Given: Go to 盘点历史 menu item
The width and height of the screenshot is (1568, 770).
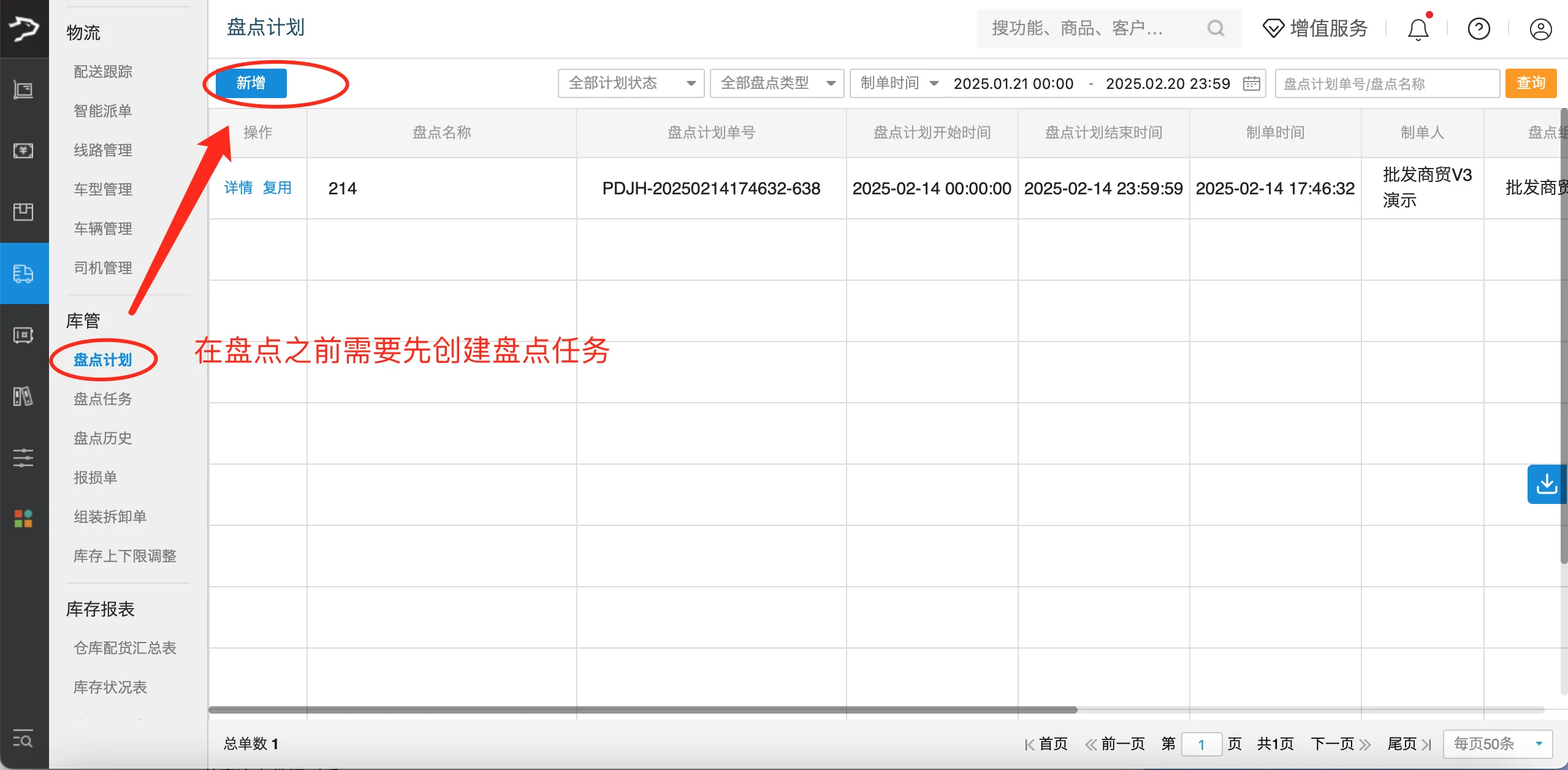Looking at the screenshot, I should [x=103, y=438].
